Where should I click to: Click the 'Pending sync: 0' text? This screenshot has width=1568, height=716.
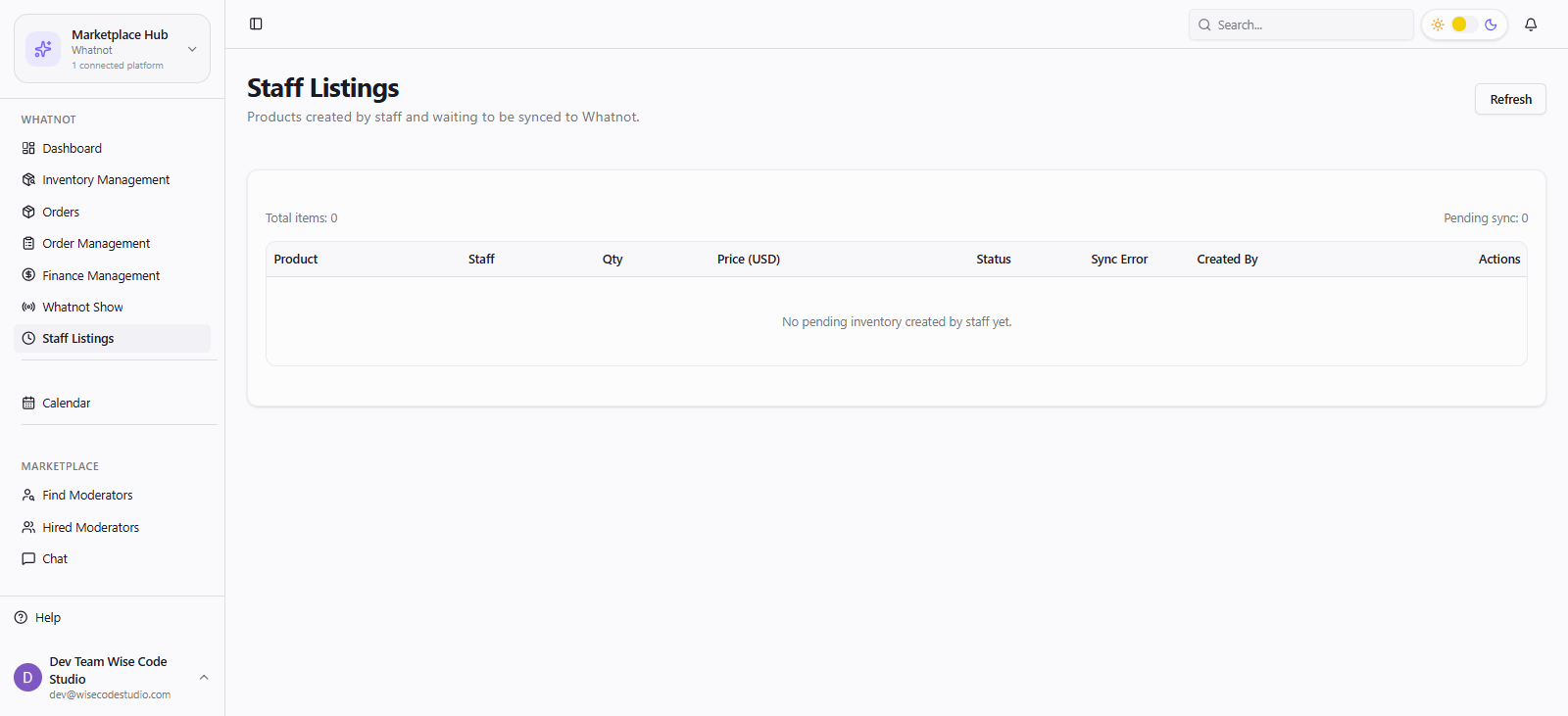[x=1486, y=217]
